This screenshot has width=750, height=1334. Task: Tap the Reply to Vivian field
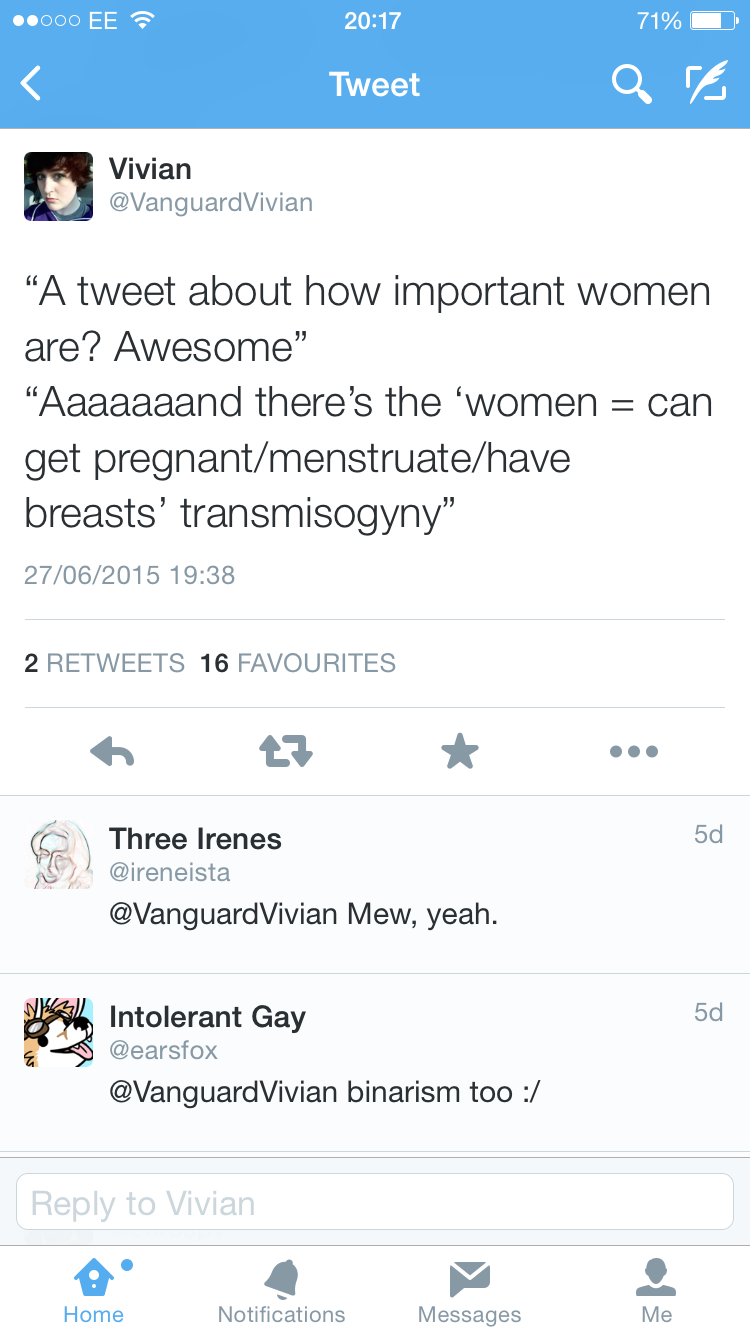(x=375, y=1203)
